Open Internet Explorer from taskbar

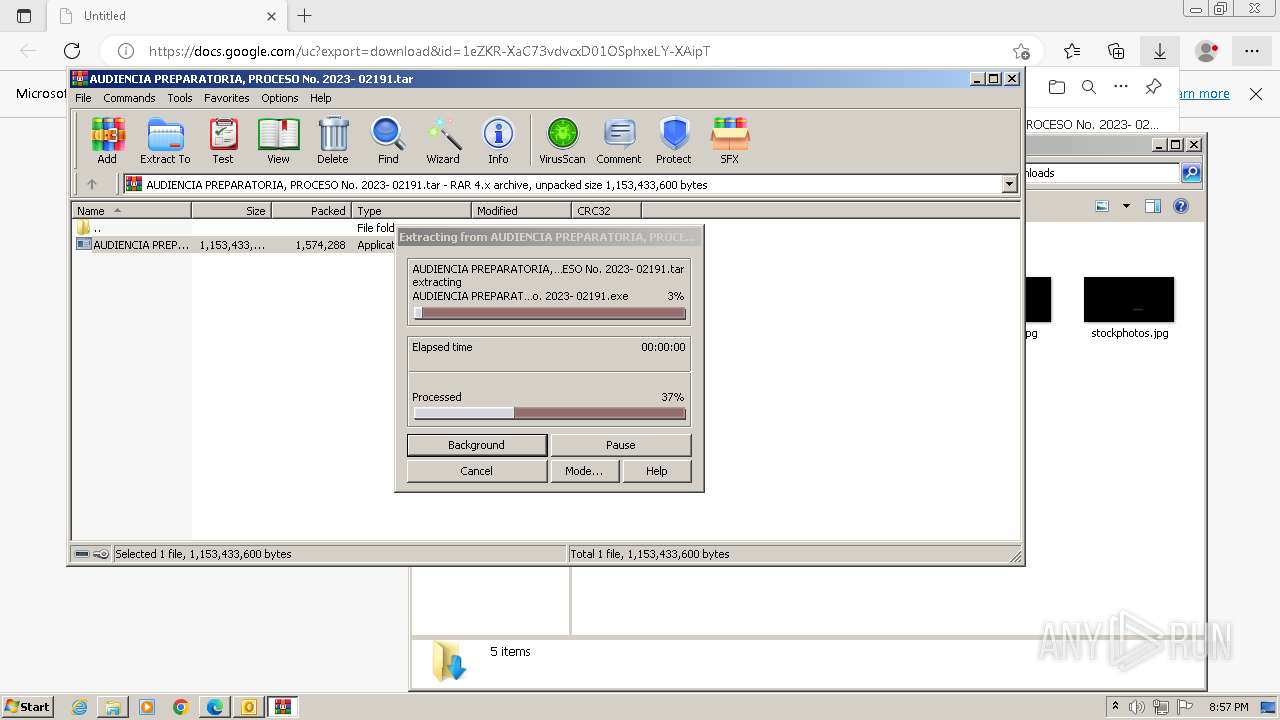tap(79, 707)
